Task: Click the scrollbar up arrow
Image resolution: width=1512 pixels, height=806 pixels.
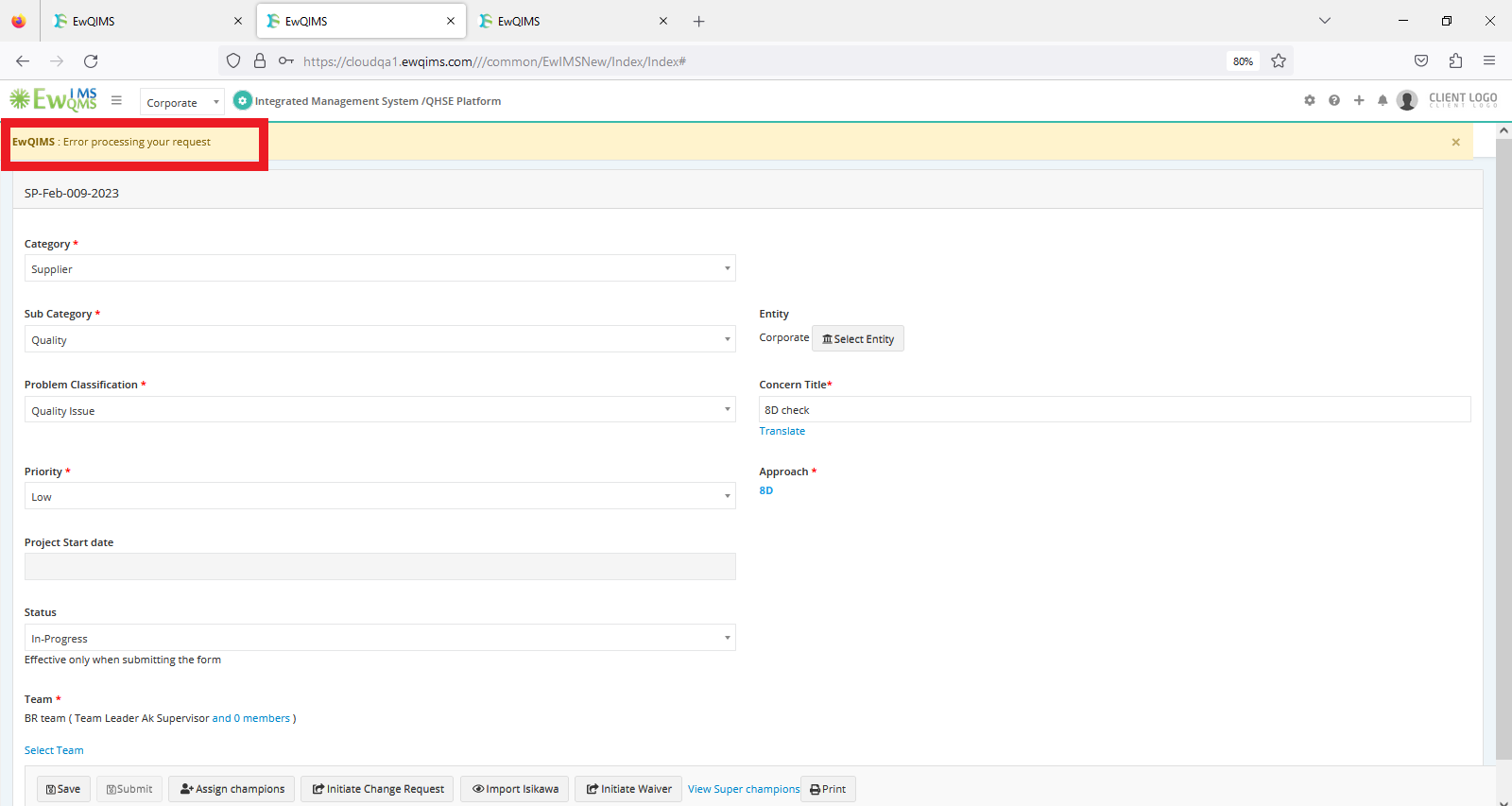Action: point(1503,131)
